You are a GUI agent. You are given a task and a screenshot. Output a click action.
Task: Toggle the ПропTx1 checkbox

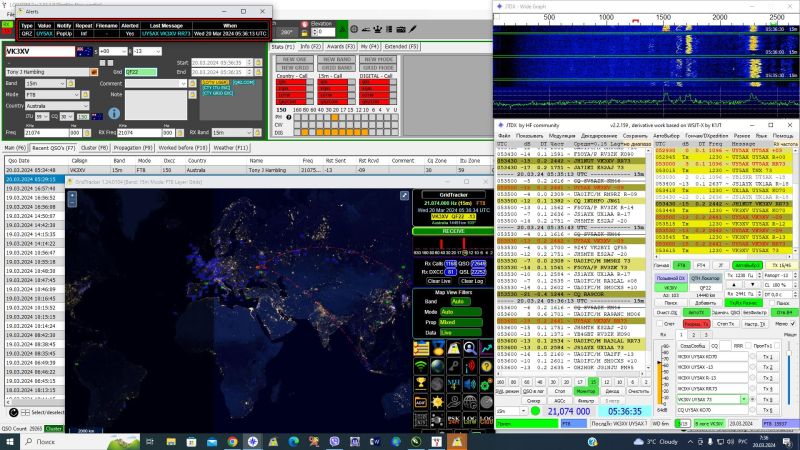776,345
